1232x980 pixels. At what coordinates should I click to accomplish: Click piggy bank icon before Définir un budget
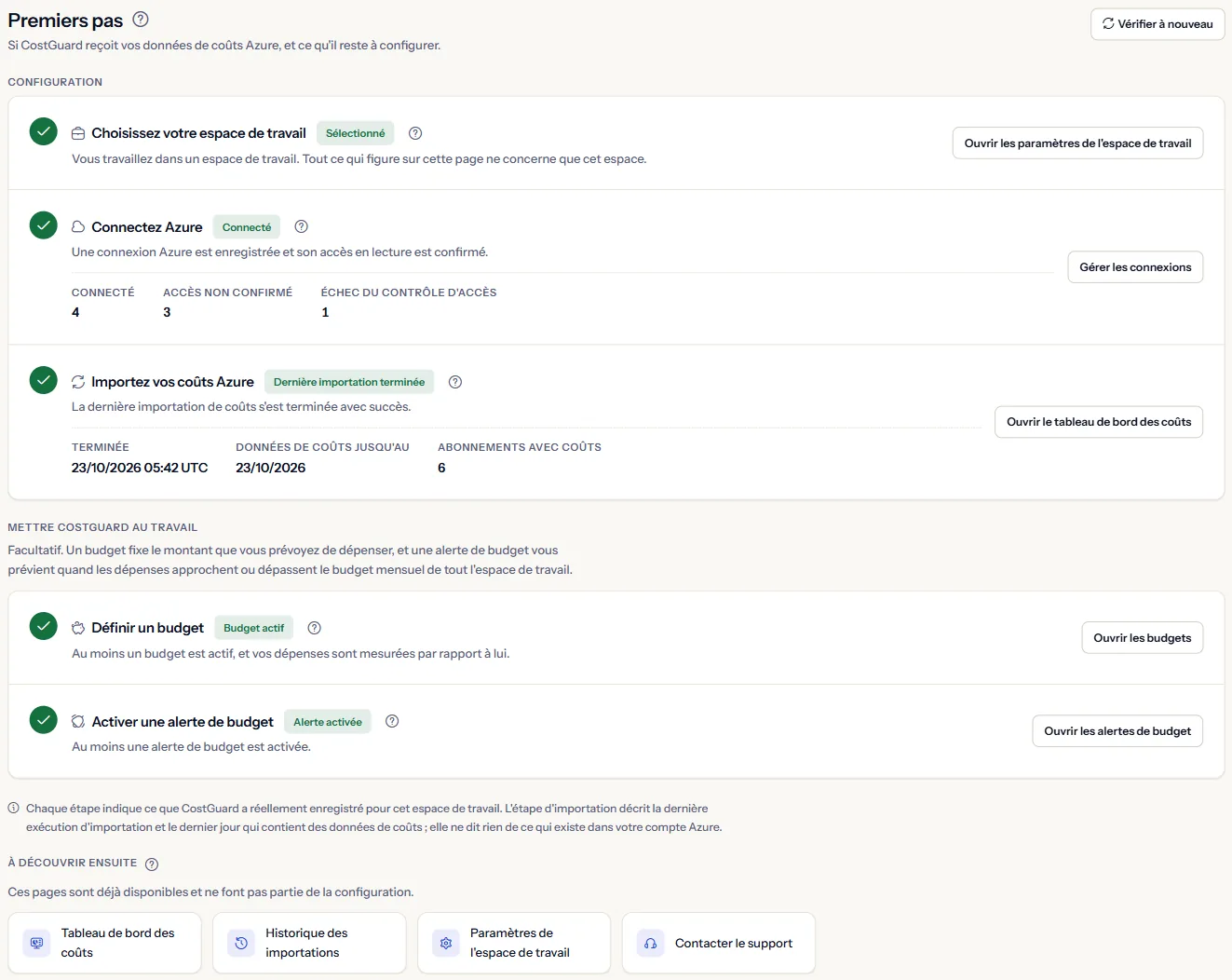(x=78, y=628)
